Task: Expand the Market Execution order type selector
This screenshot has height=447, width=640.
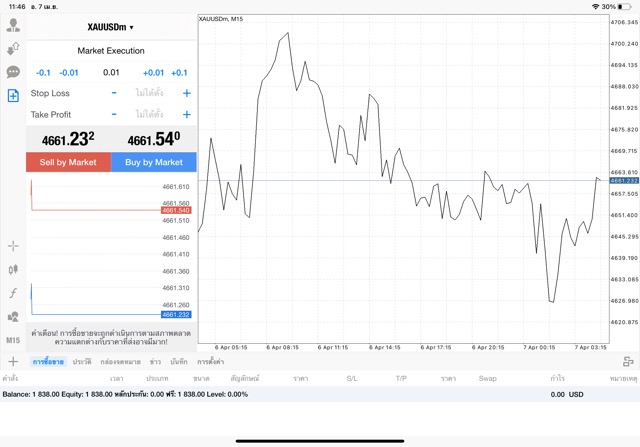Action: click(x=111, y=50)
